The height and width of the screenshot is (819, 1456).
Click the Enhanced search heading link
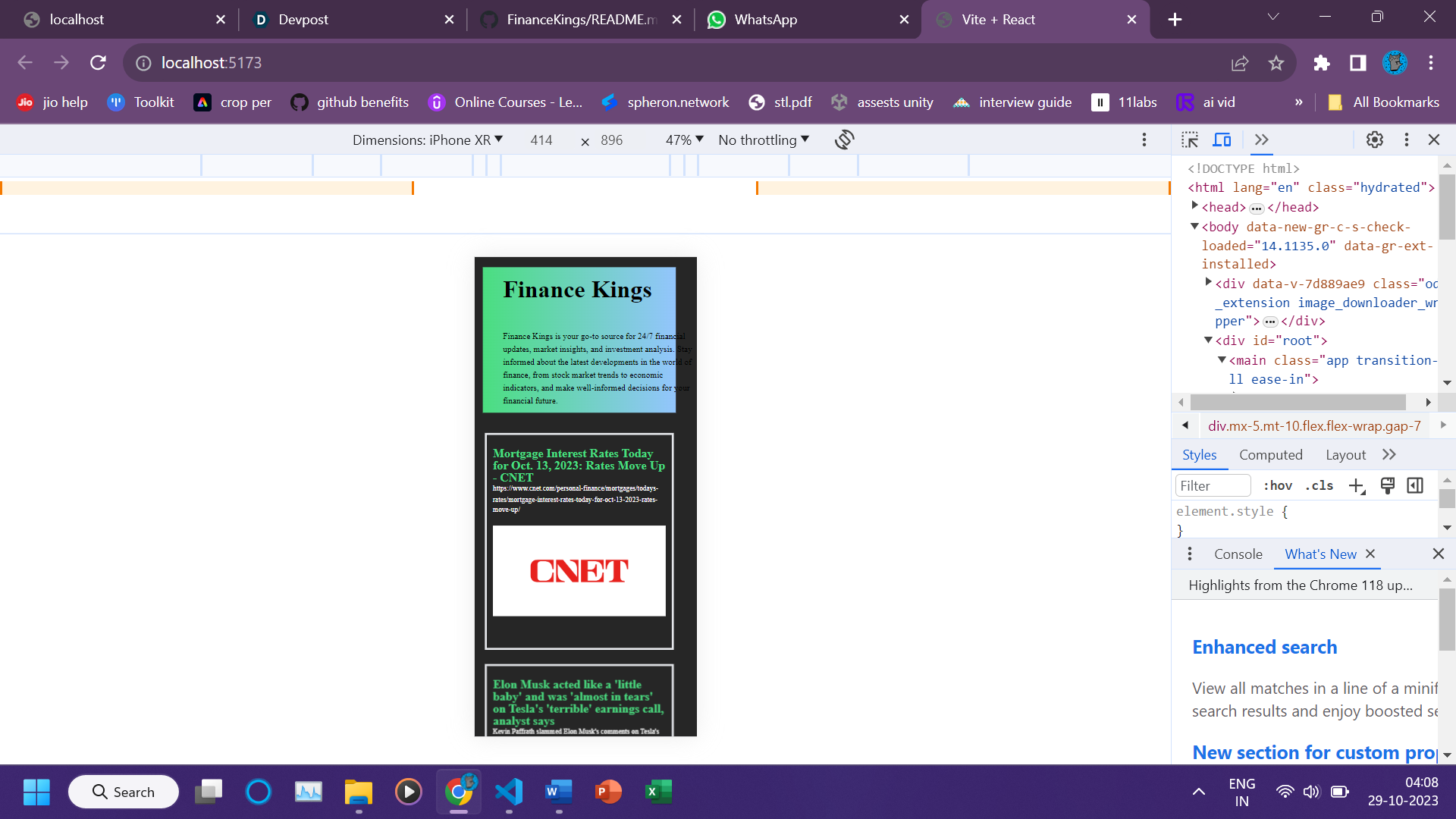1264,647
